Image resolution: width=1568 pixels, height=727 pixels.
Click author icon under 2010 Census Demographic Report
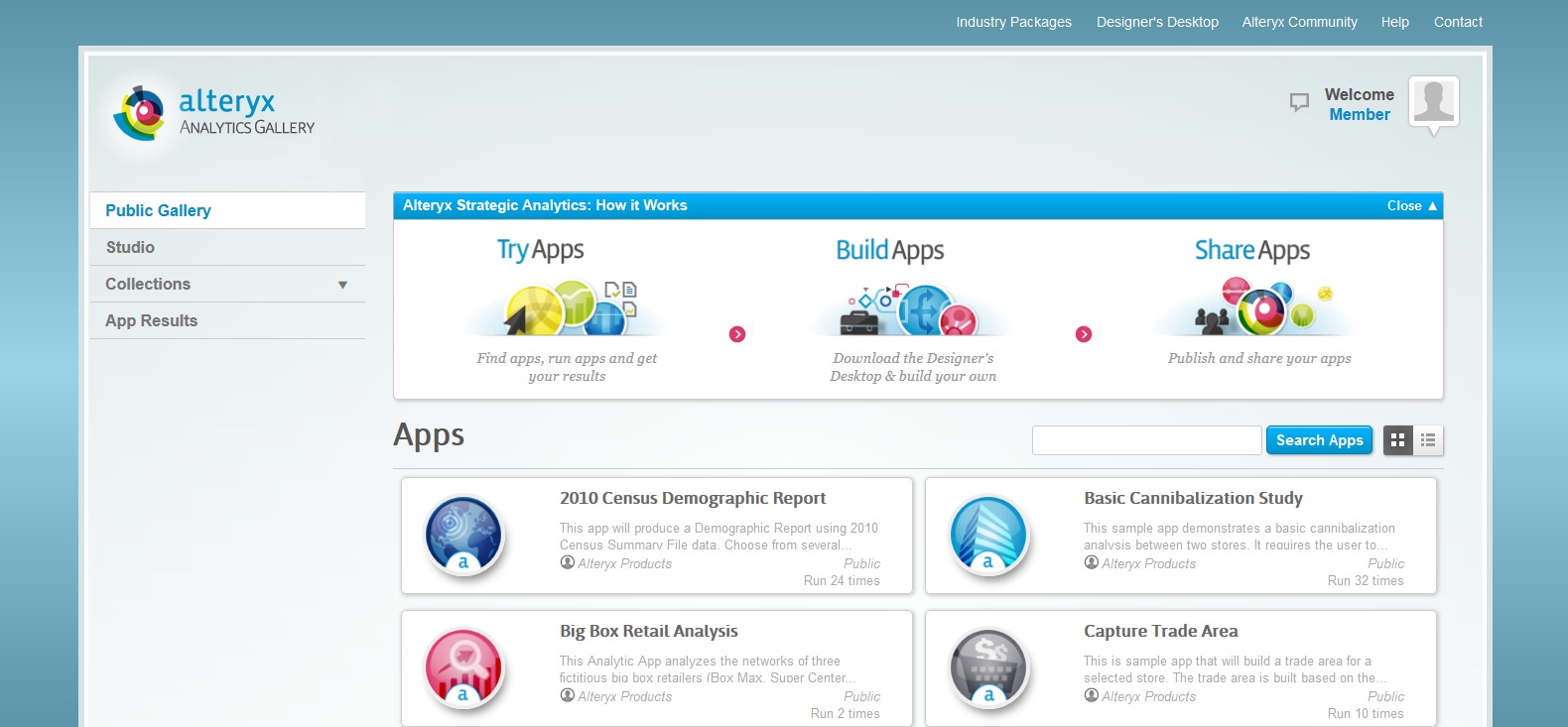(568, 562)
